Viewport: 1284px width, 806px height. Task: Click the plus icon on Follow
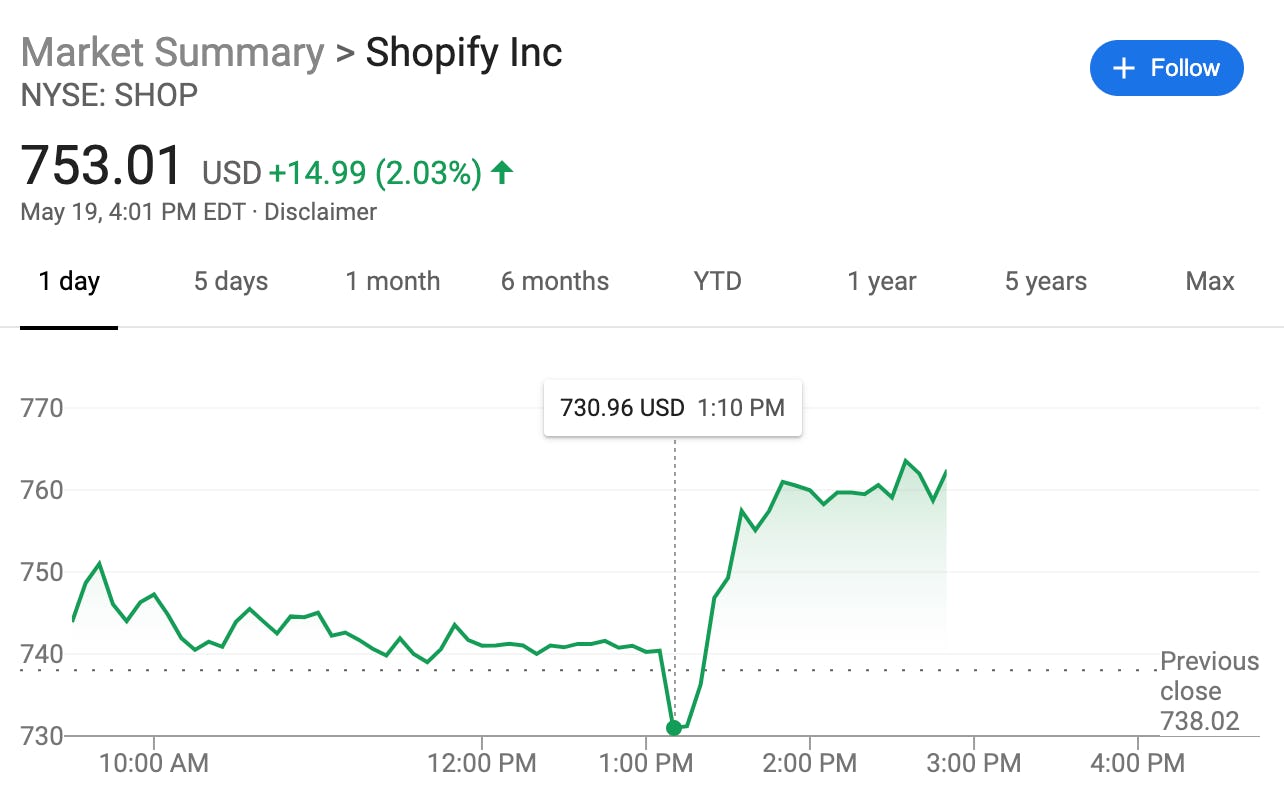pyautogui.click(x=1125, y=68)
